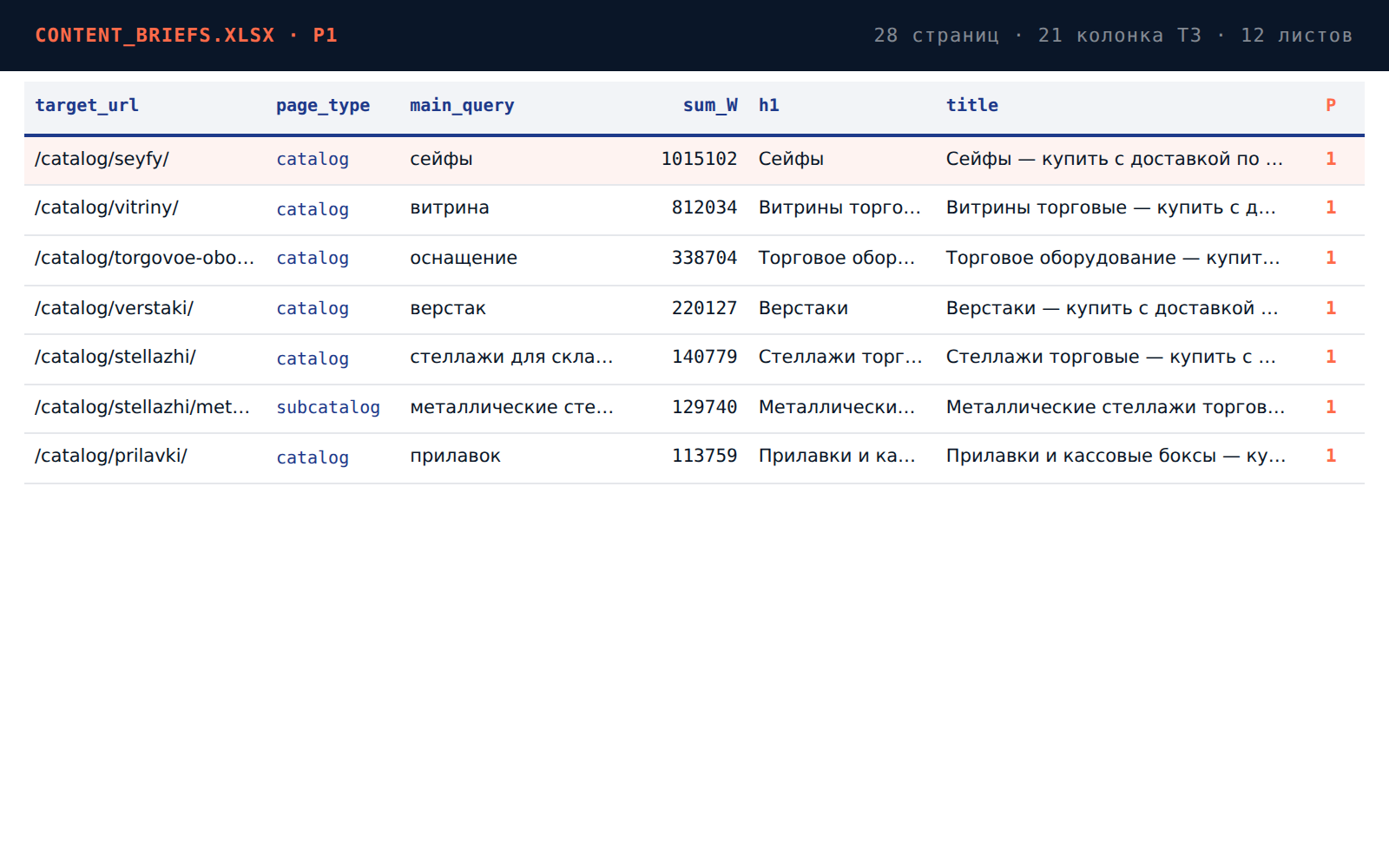This screenshot has height=868, width=1389.
Task: Click the CONTENT_BRIEFS.XLSX · P1 heading
Action: pyautogui.click(x=186, y=36)
